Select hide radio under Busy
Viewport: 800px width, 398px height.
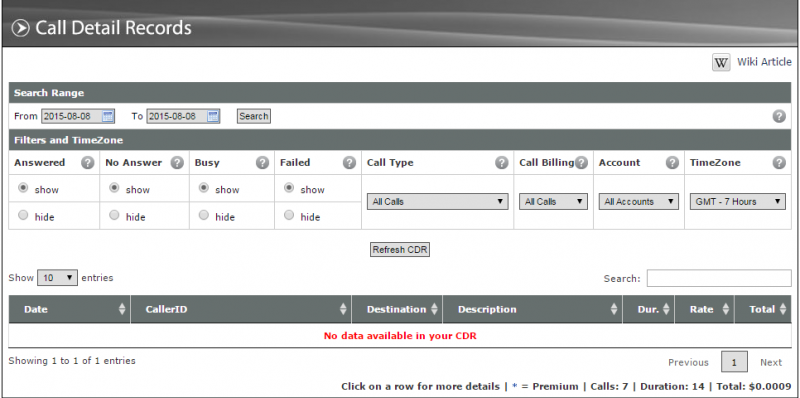204,215
